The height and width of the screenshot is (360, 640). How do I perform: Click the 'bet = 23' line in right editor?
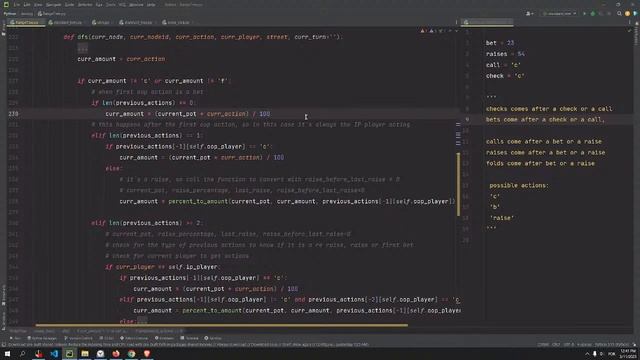(500, 43)
